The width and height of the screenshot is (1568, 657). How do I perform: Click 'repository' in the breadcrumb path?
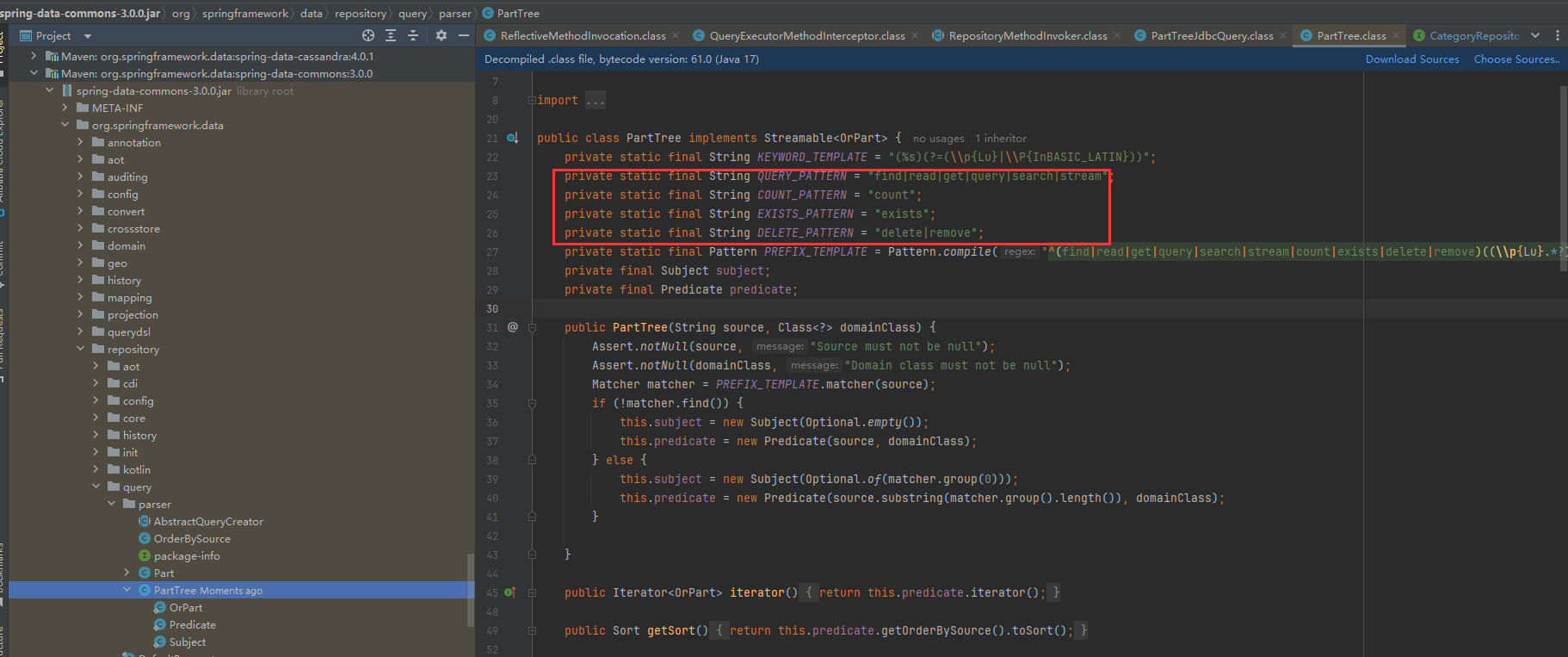click(x=360, y=14)
